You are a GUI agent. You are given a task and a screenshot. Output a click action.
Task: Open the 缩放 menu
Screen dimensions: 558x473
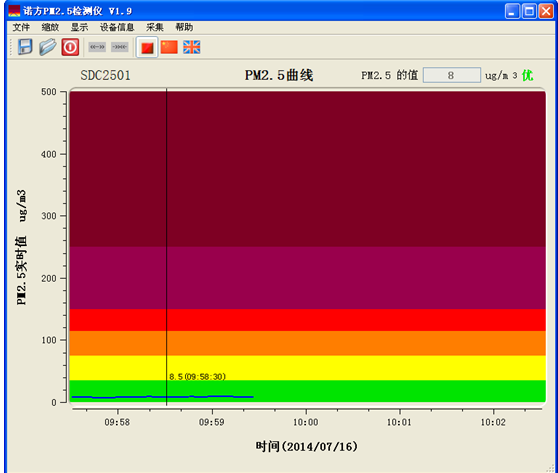50,27
